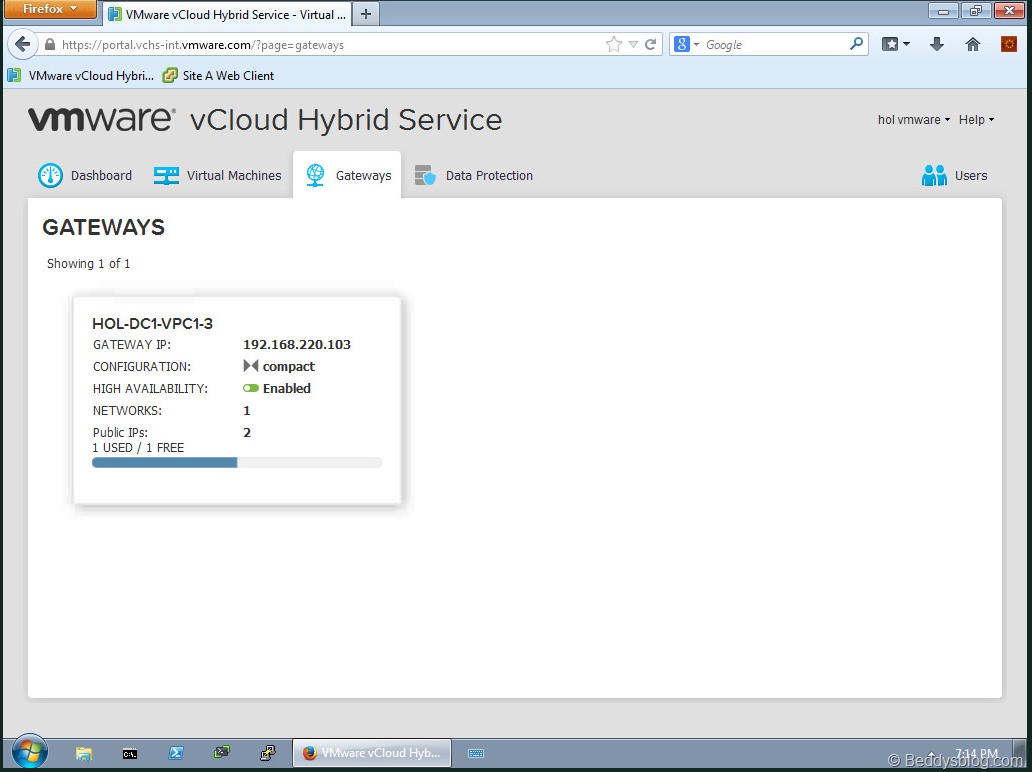Click the Gateways globe icon

coord(315,175)
